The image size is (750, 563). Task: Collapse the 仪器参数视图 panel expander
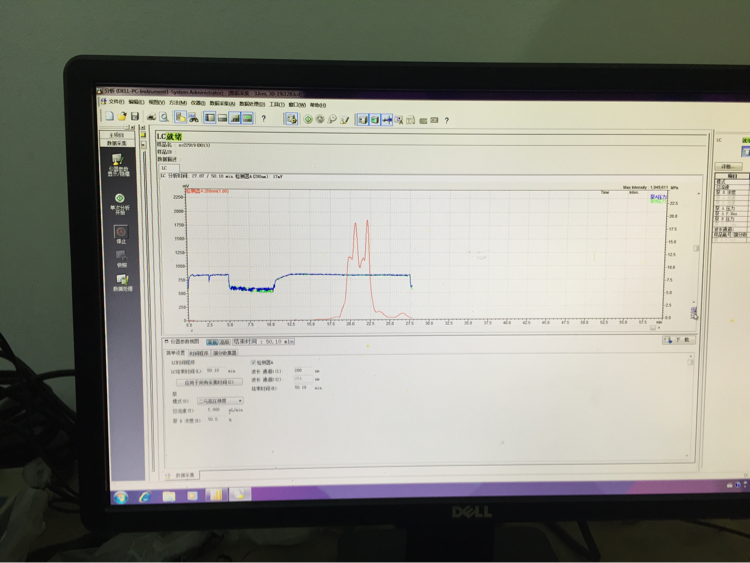[x=166, y=342]
